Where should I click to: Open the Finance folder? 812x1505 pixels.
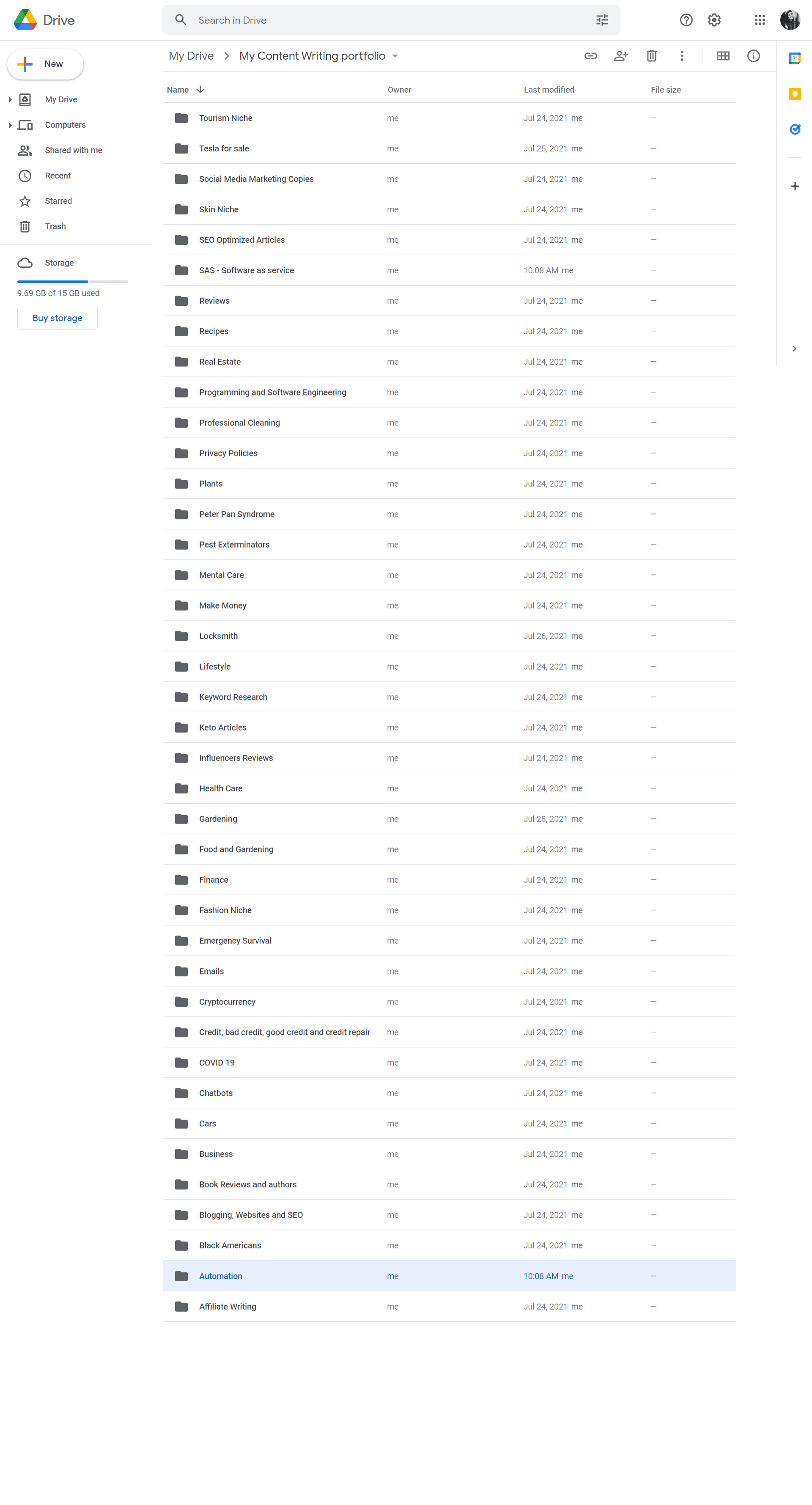pos(213,879)
